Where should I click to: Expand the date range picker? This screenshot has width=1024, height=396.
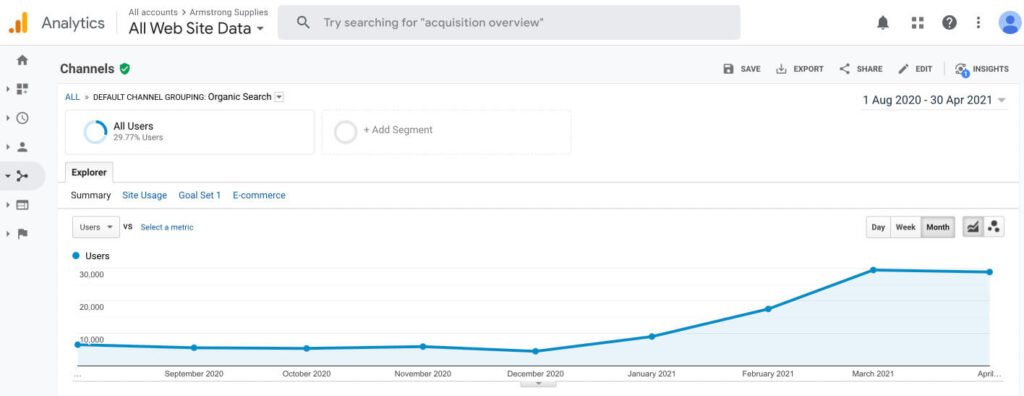point(934,100)
